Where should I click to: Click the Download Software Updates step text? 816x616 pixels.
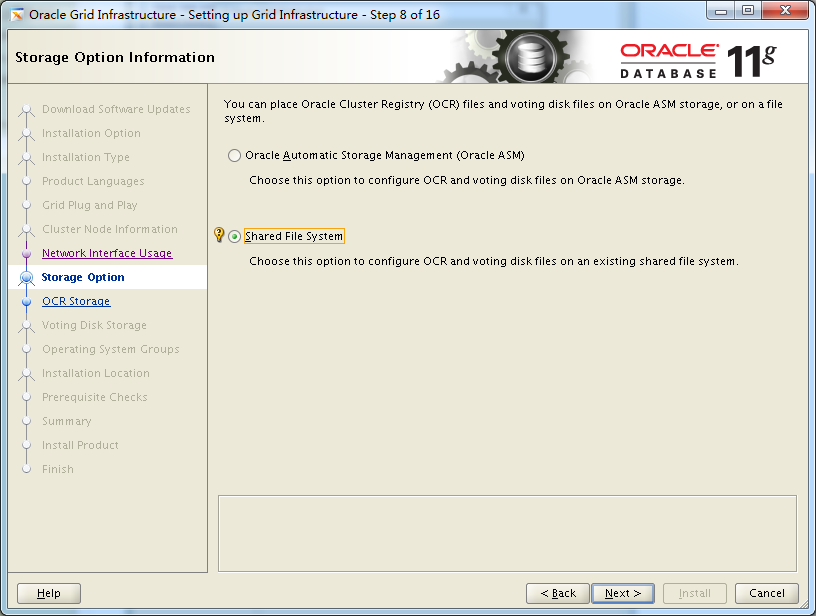(116, 109)
